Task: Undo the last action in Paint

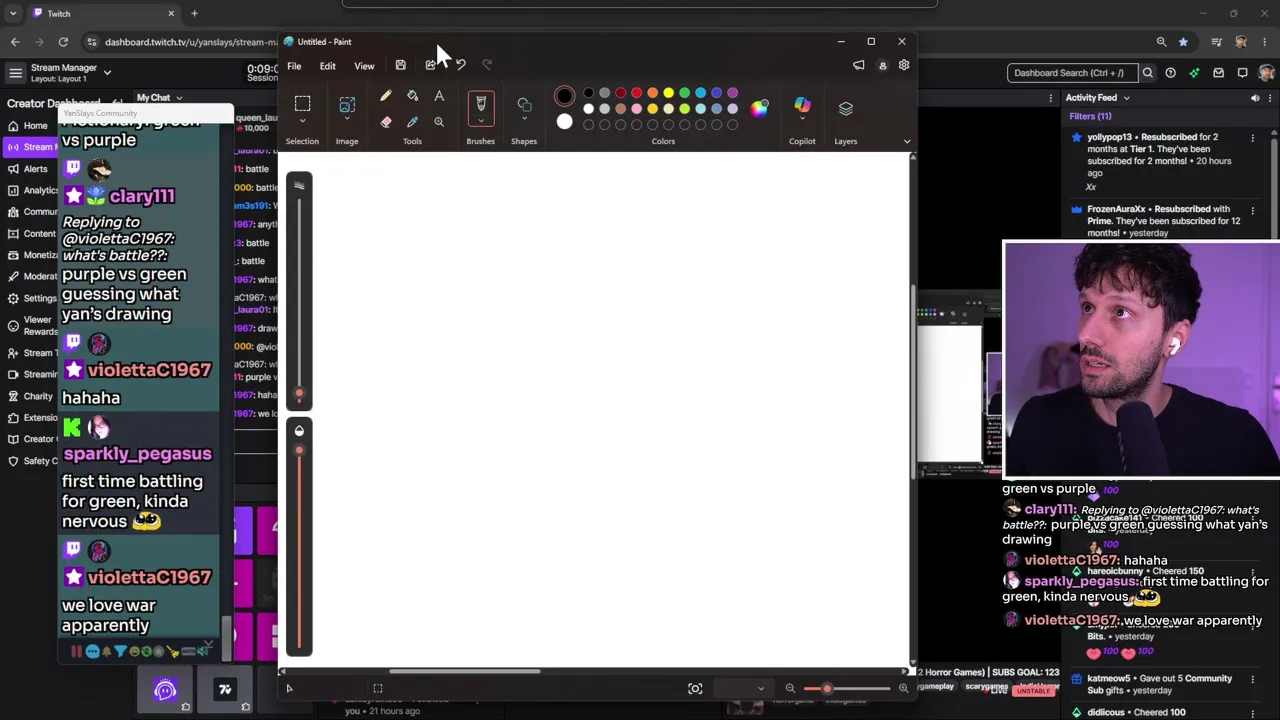Action: click(x=461, y=66)
